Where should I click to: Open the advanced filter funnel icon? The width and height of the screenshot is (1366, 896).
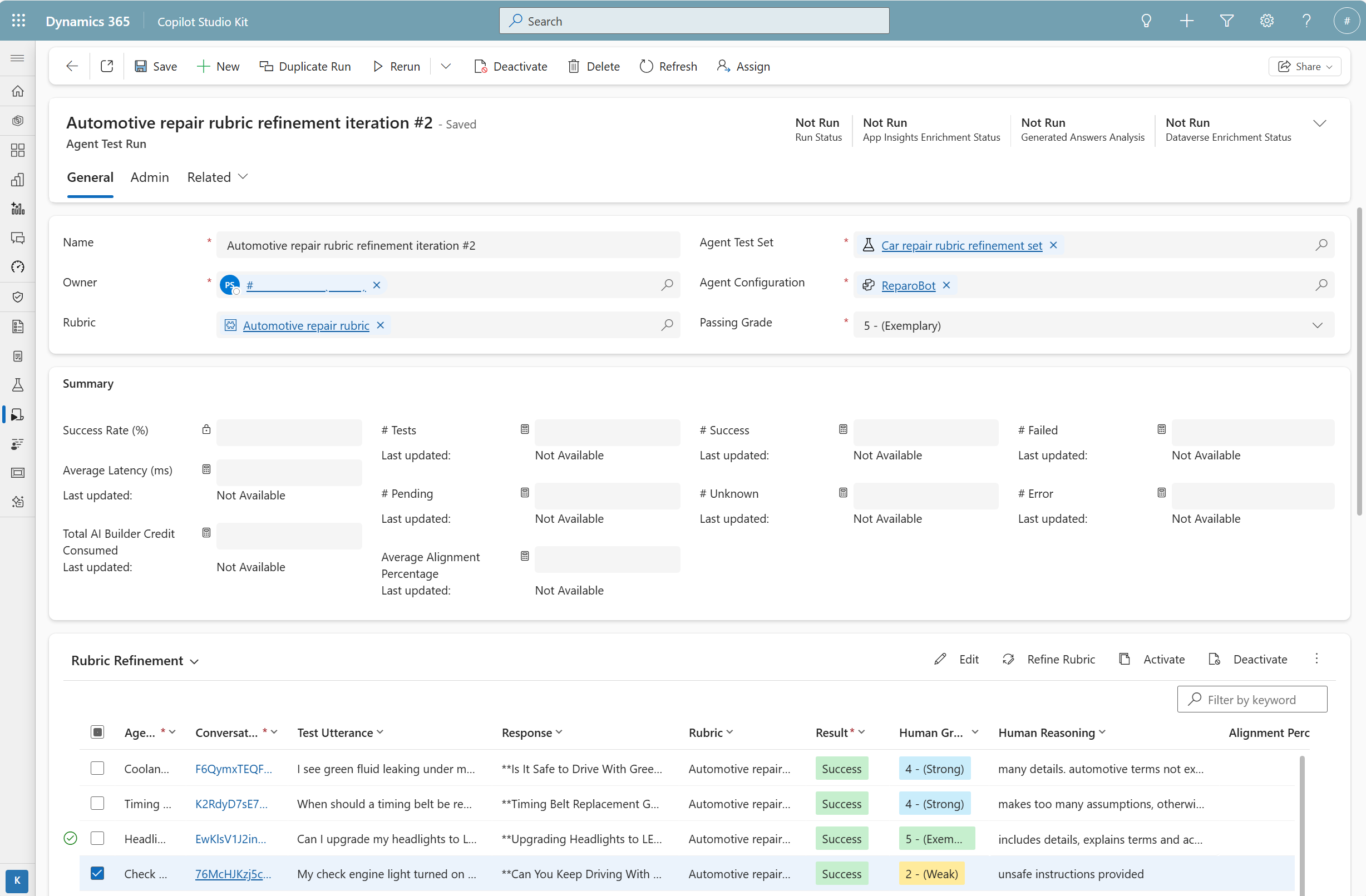[x=1226, y=21]
